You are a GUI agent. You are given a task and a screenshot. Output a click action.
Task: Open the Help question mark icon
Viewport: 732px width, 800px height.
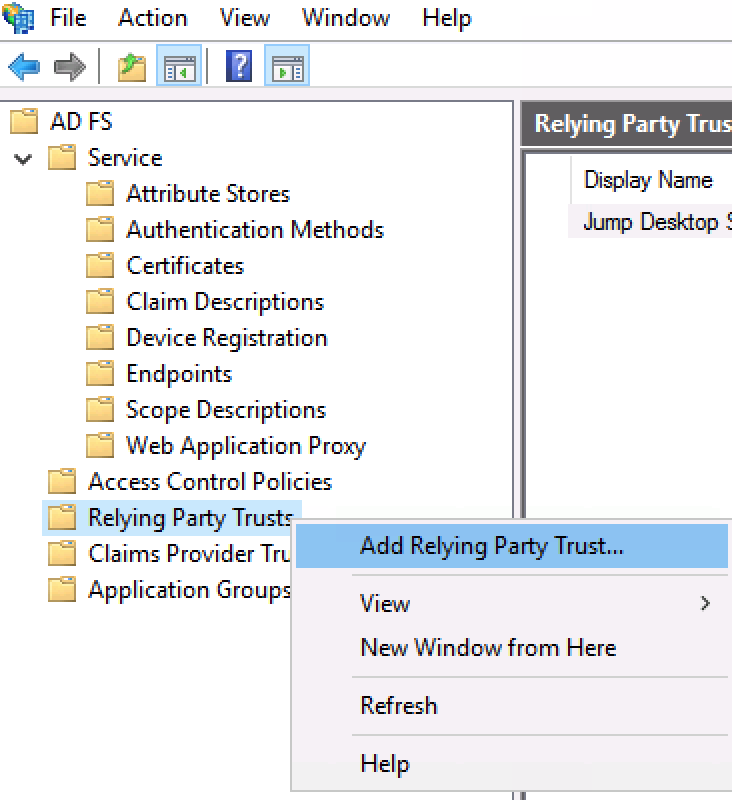[x=239, y=66]
